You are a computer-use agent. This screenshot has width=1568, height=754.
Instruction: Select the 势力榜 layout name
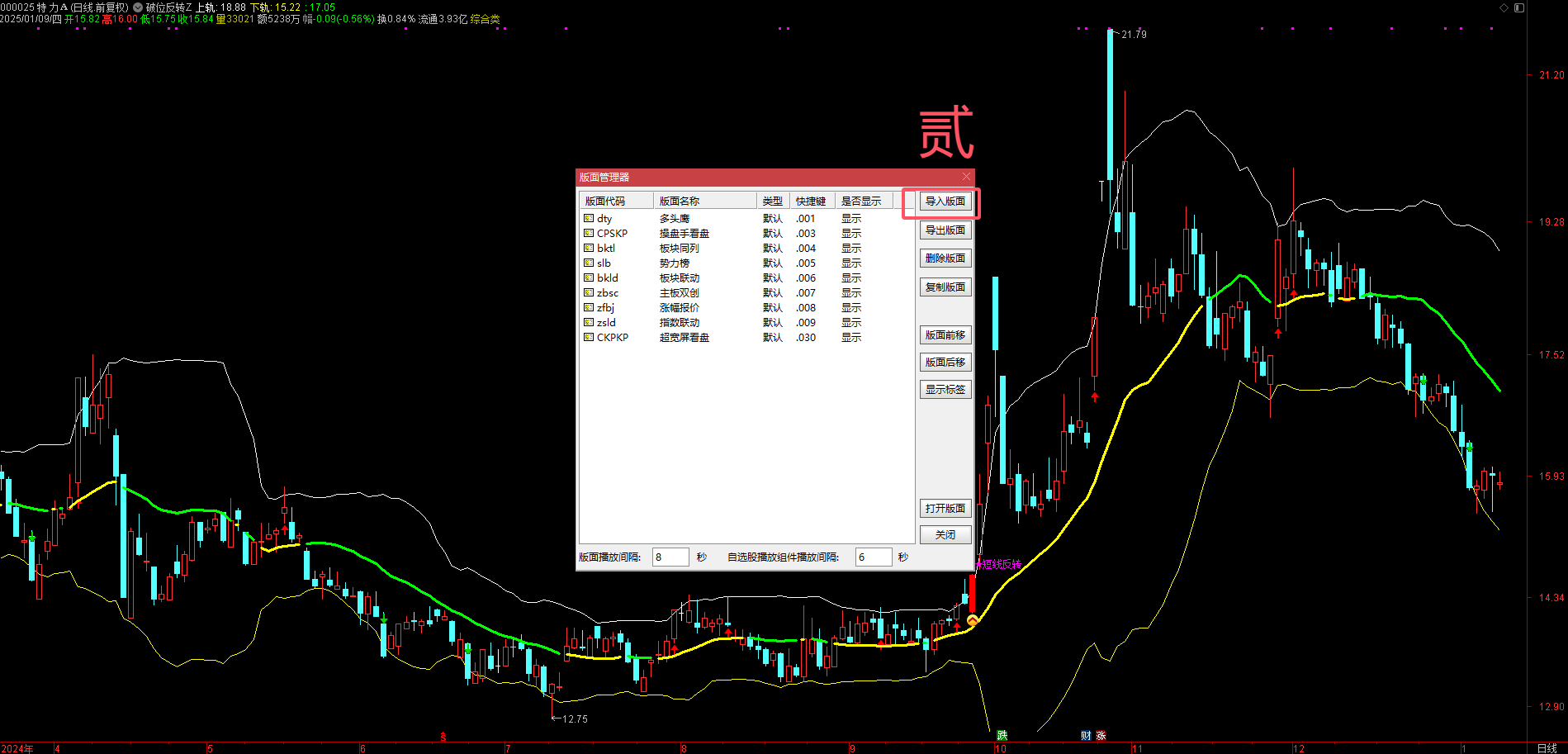pyautogui.click(x=675, y=263)
